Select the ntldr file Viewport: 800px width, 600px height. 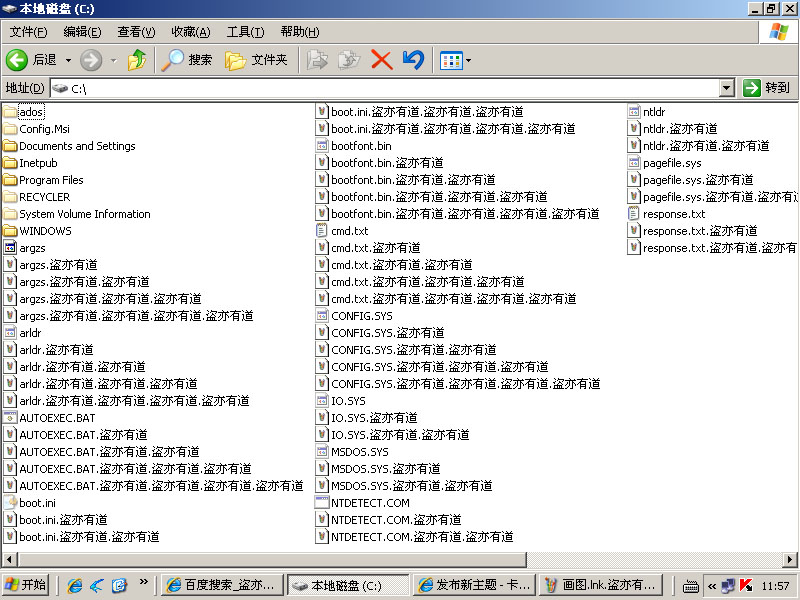pyautogui.click(x=646, y=112)
